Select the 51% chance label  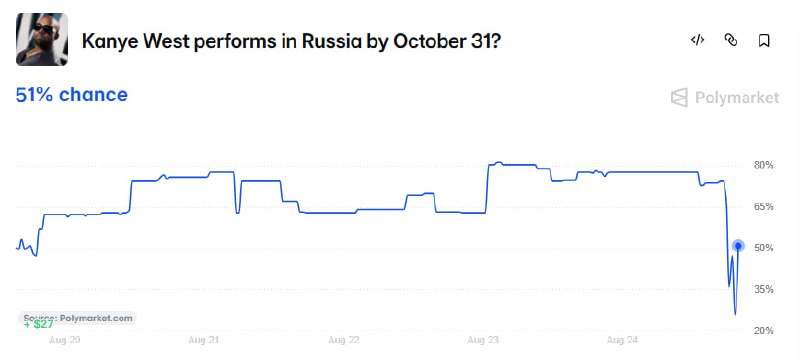click(72, 95)
